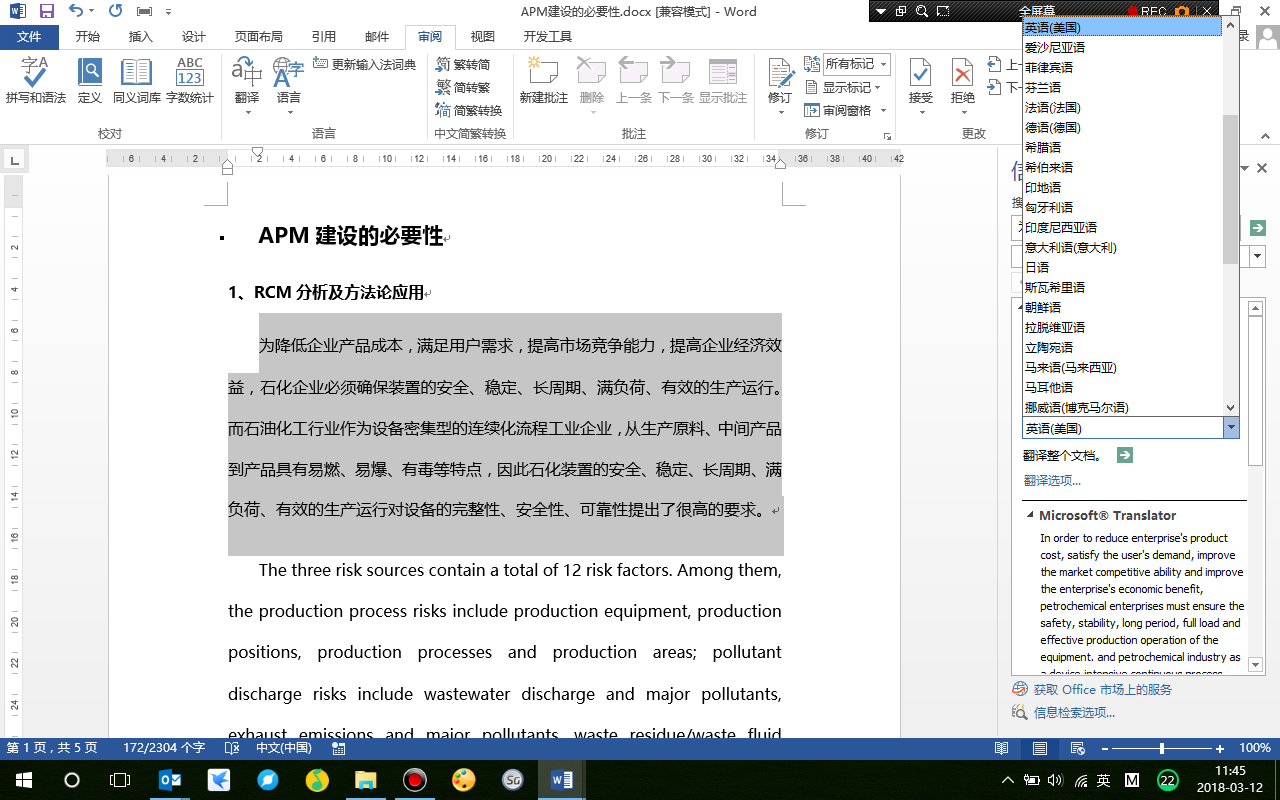Viewport: 1280px width, 800px height.
Task: Select 希伯来语 in language list
Action: [x=1122, y=167]
